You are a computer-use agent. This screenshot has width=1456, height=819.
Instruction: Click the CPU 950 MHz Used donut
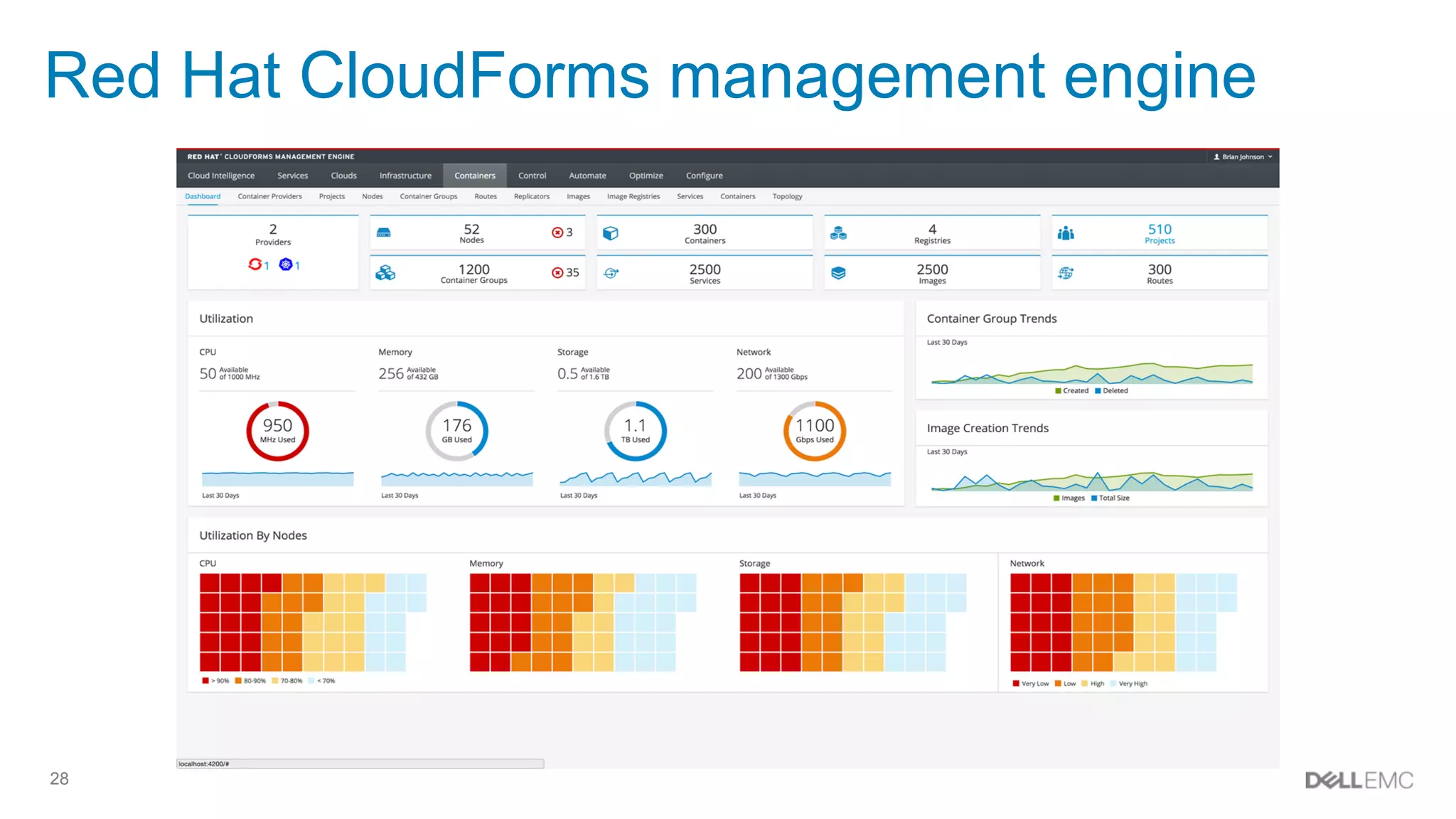tap(277, 431)
